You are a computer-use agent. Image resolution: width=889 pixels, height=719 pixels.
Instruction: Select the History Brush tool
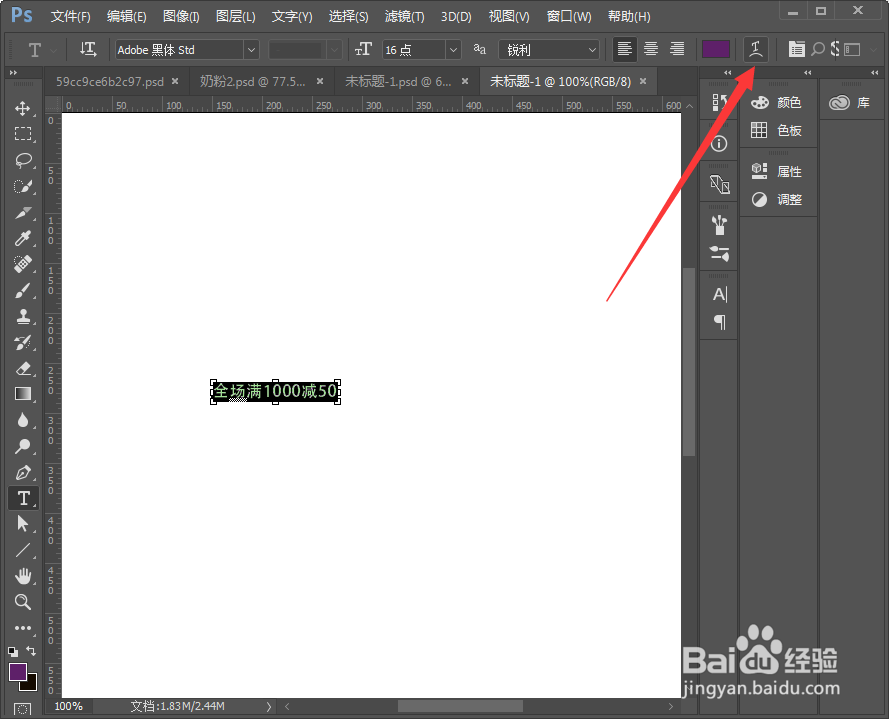coord(23,342)
